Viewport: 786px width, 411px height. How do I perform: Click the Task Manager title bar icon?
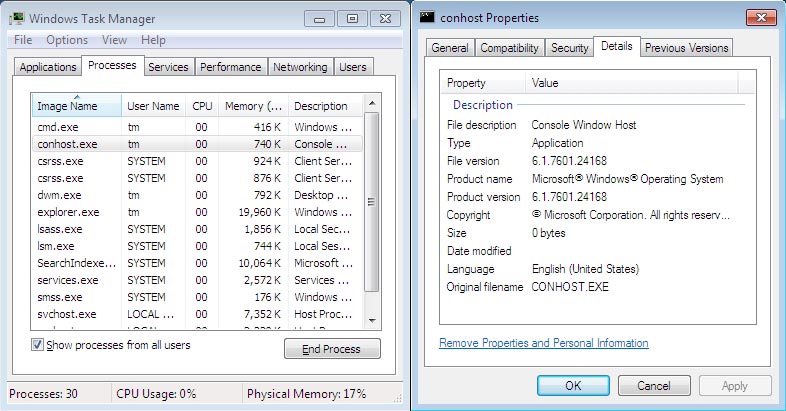[17, 19]
